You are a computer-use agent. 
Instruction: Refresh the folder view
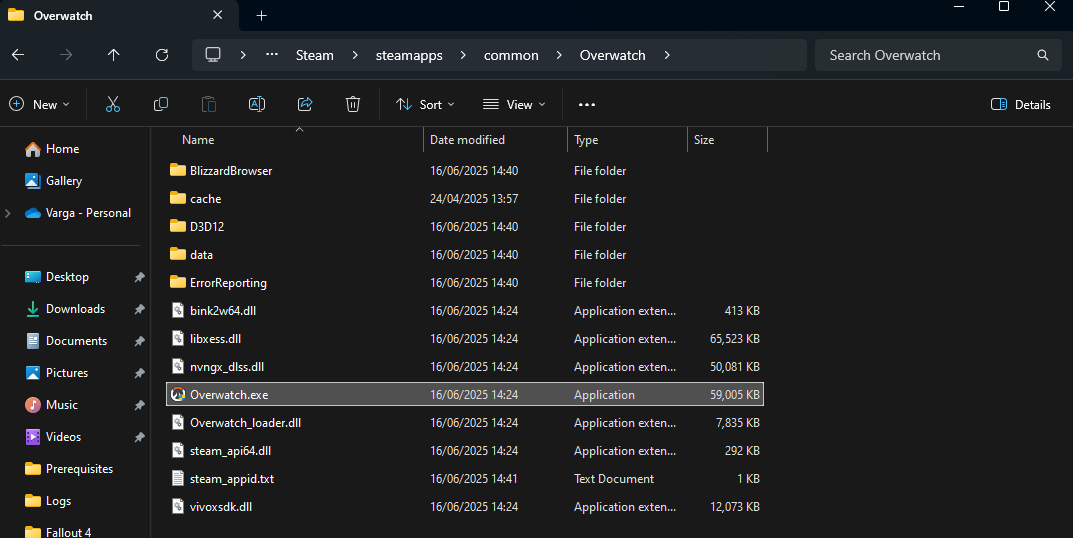[x=161, y=55]
